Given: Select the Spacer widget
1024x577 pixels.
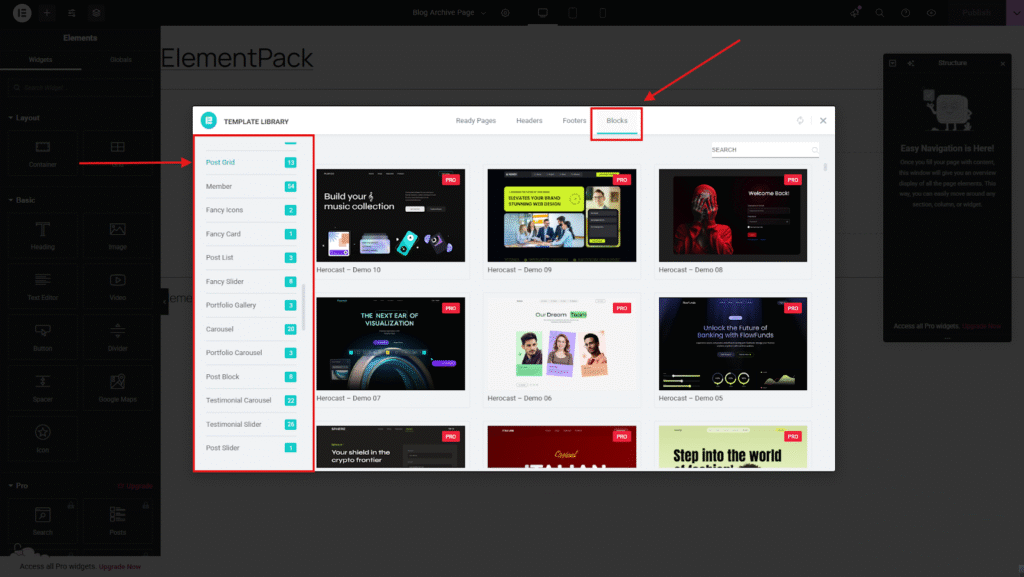Looking at the screenshot, I should (x=42, y=388).
